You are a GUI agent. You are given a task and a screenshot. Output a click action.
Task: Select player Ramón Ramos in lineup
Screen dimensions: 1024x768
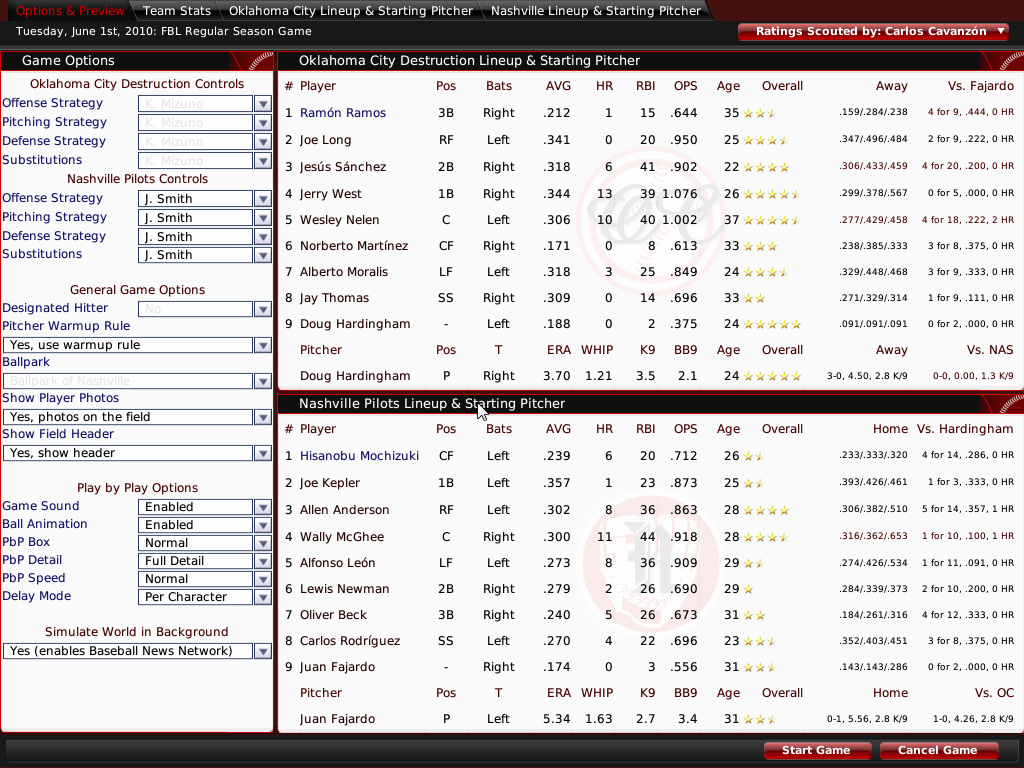(x=342, y=113)
